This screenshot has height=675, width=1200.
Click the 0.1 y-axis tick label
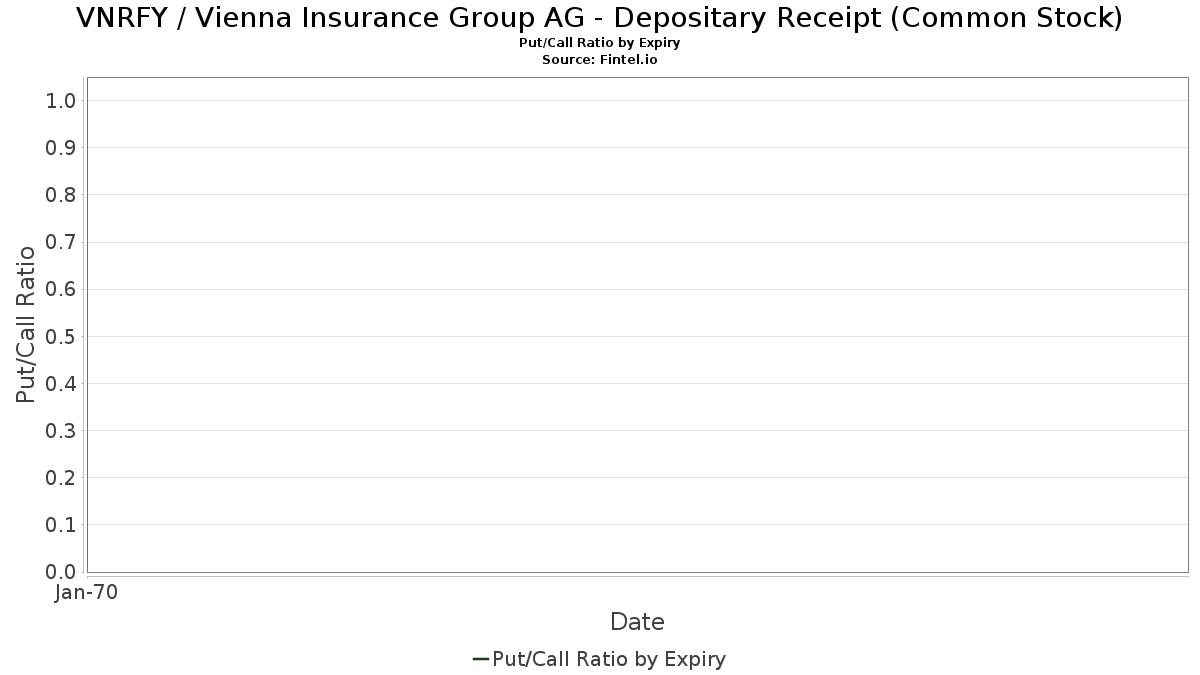tap(62, 525)
